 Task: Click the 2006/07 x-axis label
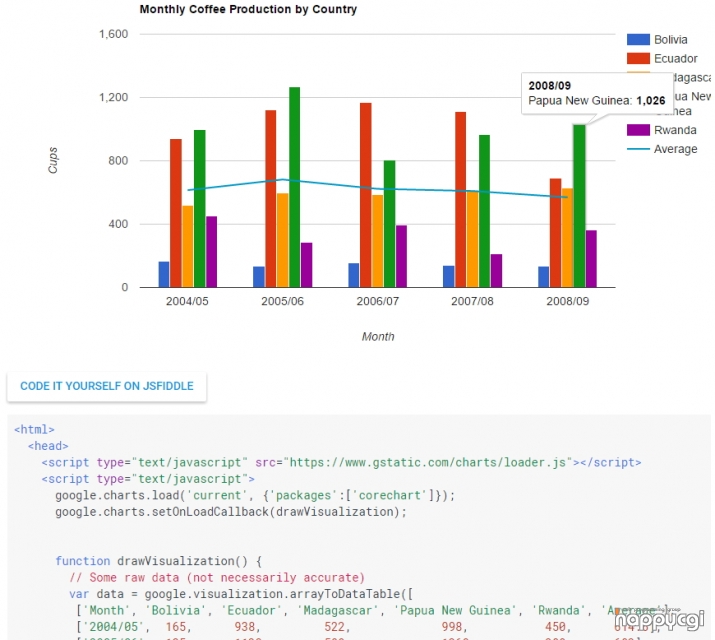pos(378,301)
